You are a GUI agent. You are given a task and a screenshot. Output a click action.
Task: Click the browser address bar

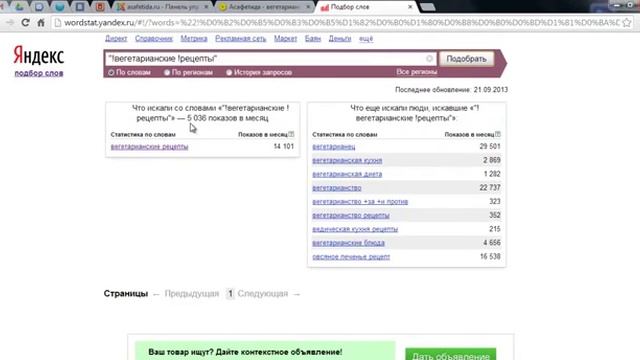[x=341, y=23]
